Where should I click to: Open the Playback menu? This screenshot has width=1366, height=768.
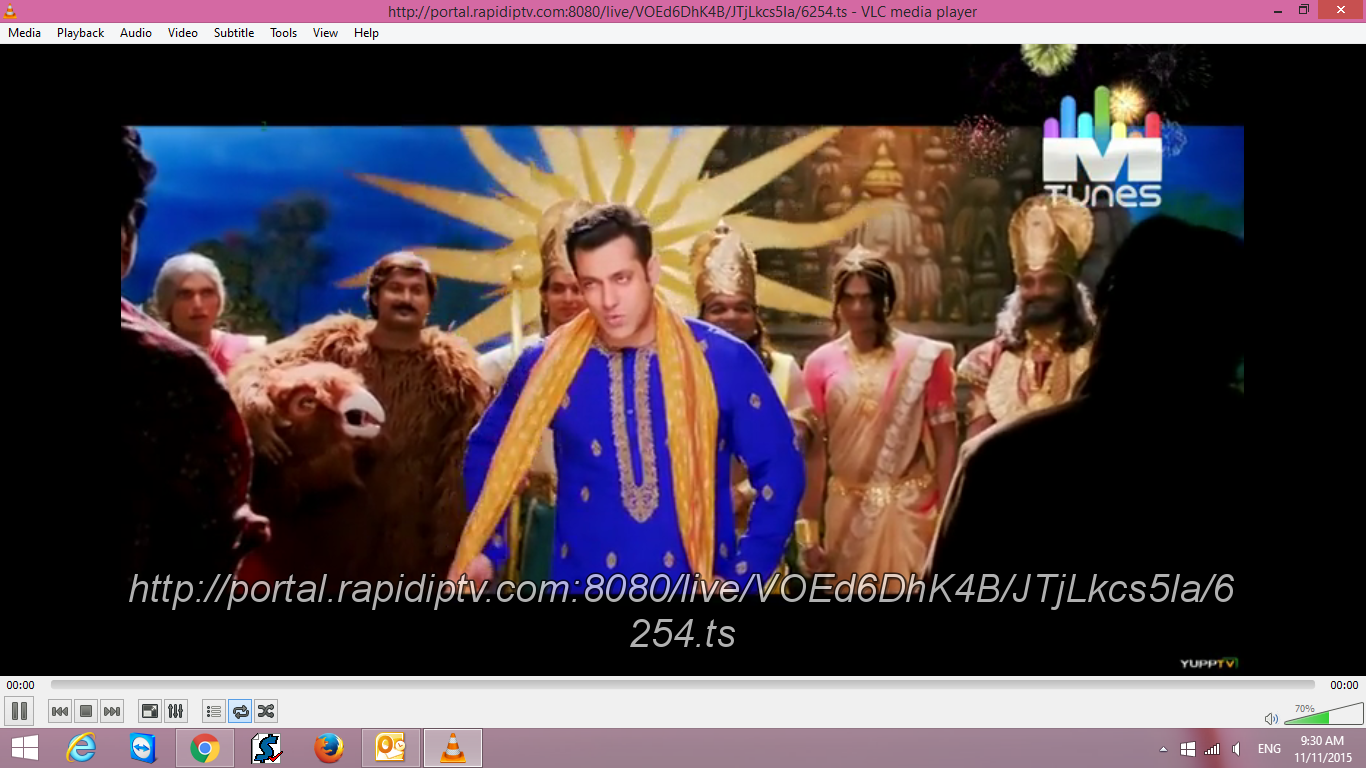[x=80, y=33]
